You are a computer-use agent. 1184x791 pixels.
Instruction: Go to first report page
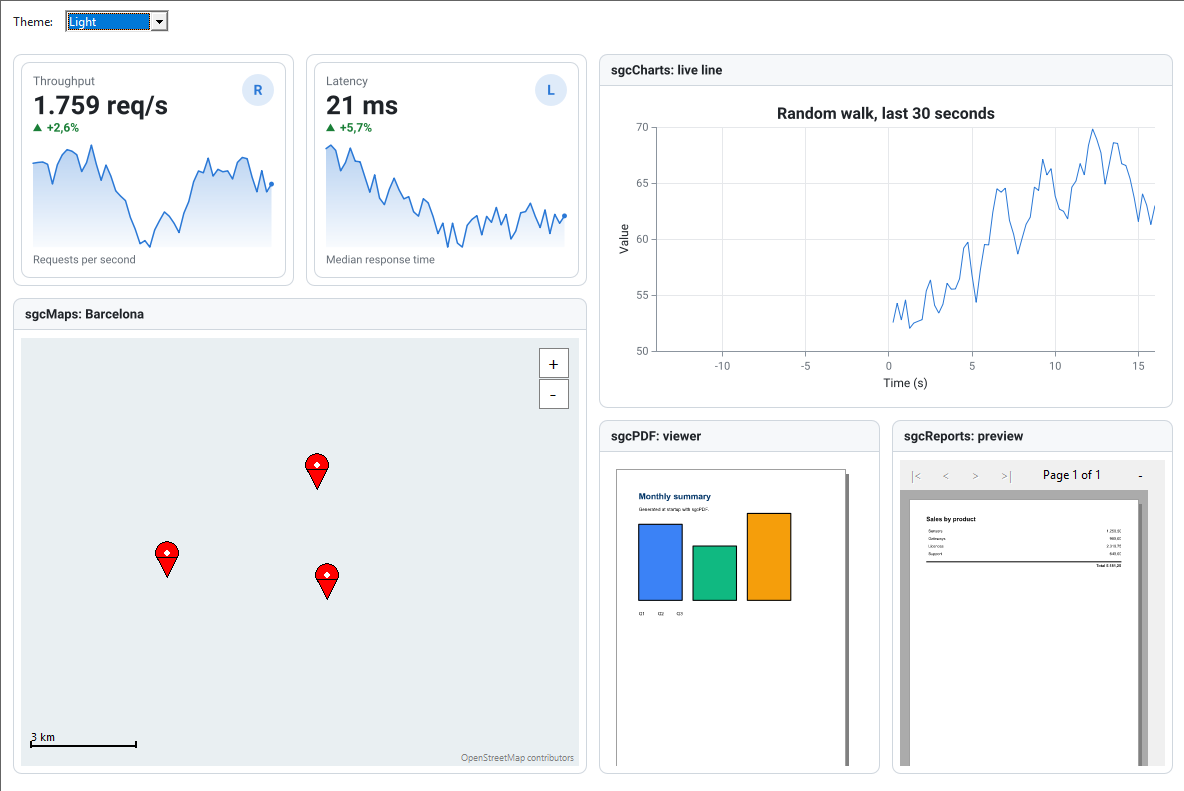tap(916, 476)
